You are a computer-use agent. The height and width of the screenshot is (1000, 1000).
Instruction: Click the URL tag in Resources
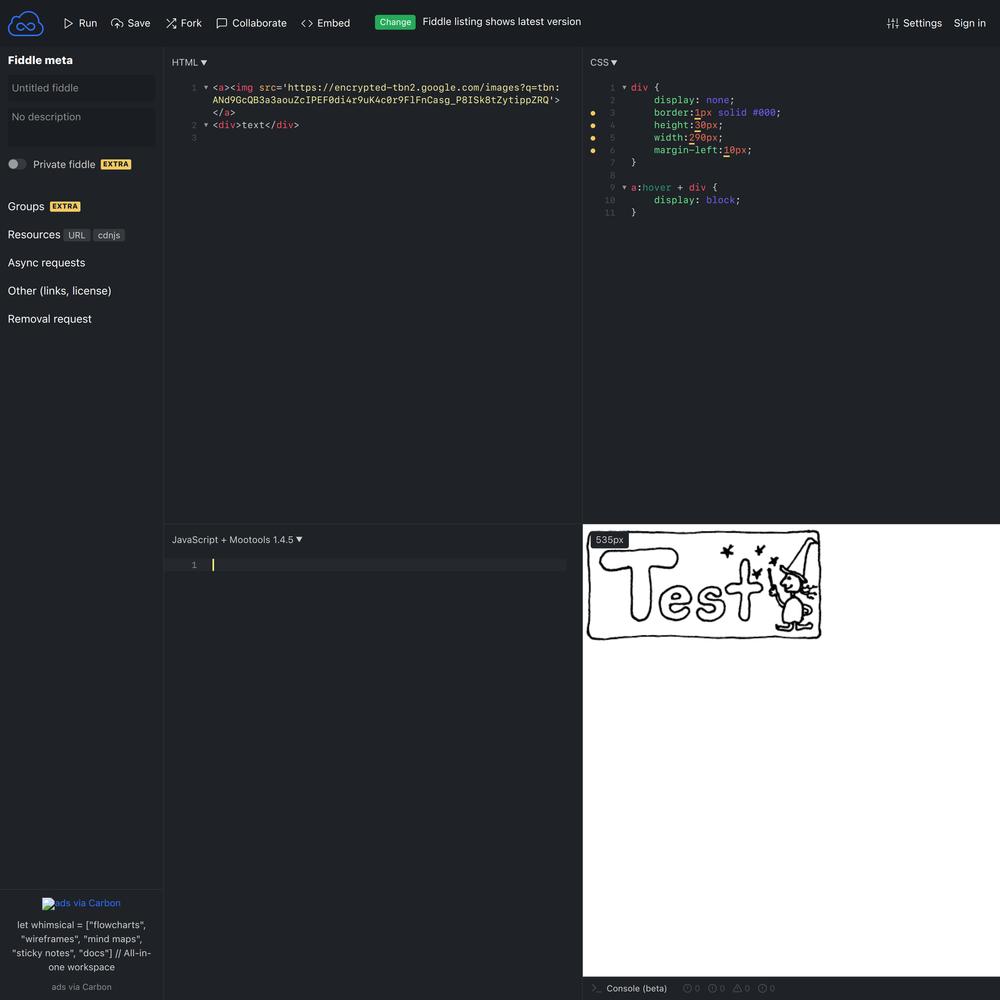pyautogui.click(x=77, y=235)
